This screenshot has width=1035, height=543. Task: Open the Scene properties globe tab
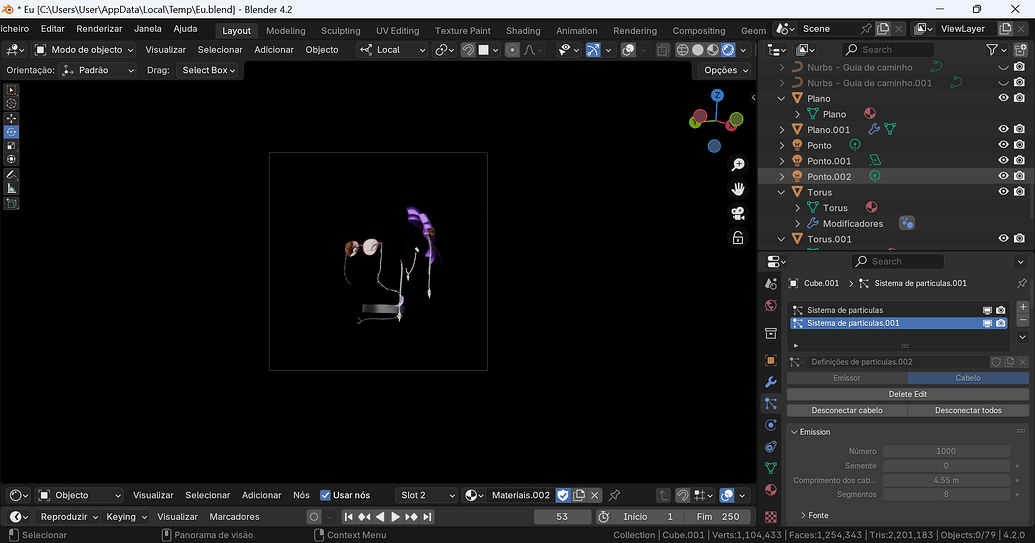pyautogui.click(x=770, y=305)
